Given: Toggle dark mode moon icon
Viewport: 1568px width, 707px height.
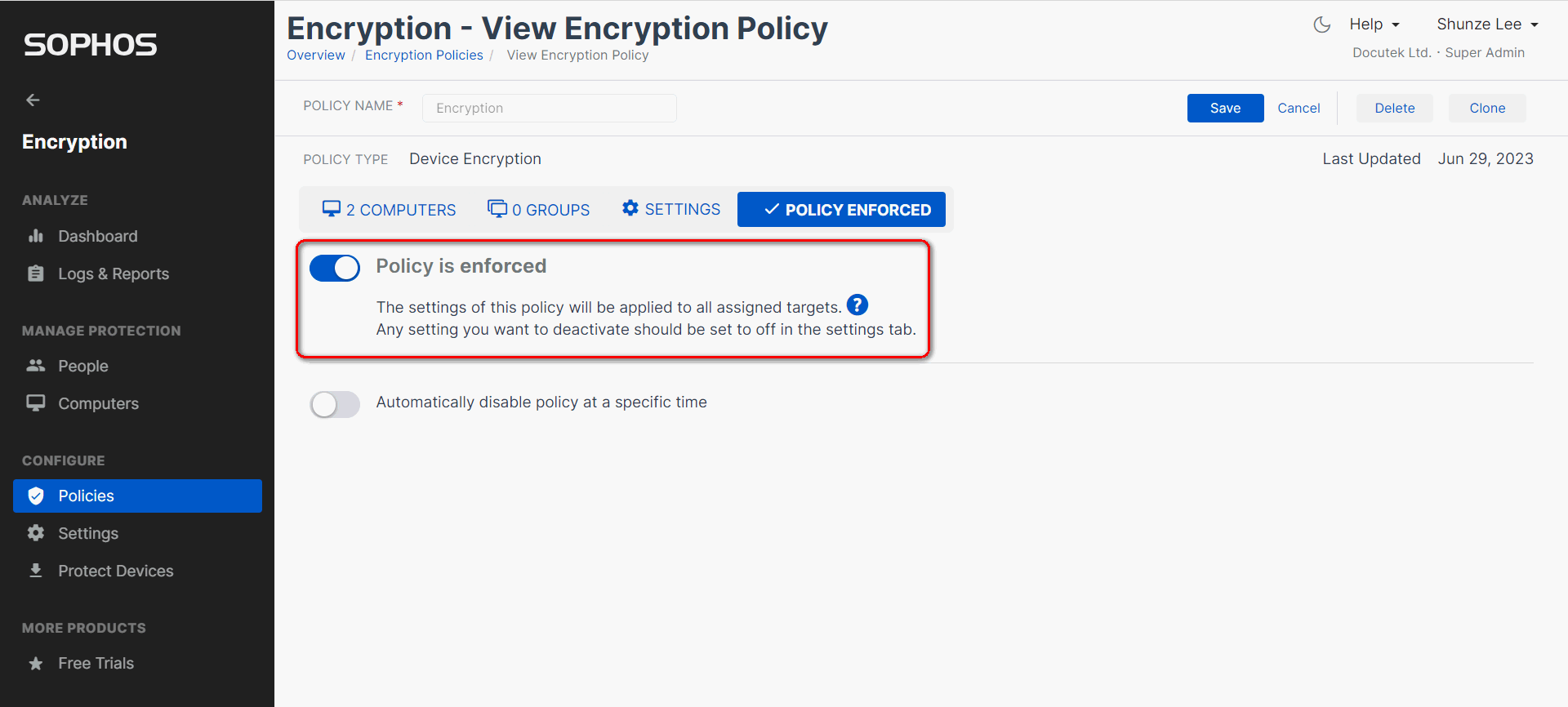Looking at the screenshot, I should [x=1321, y=24].
